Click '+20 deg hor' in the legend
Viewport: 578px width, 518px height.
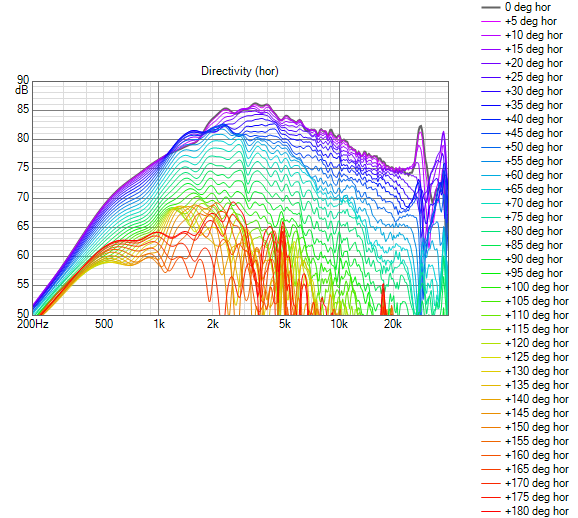[533, 63]
